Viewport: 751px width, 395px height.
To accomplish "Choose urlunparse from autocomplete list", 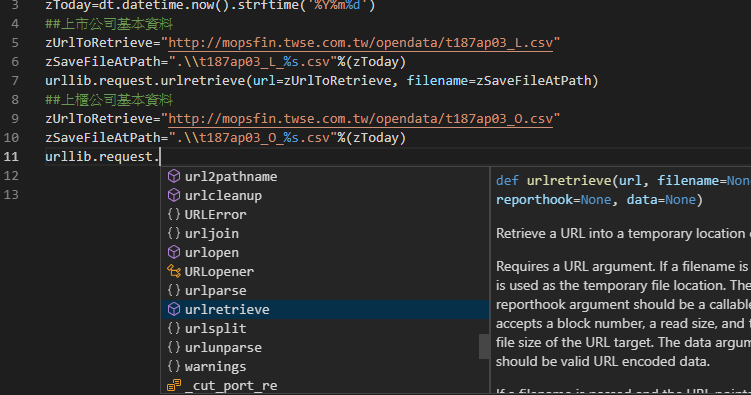I will (x=325, y=347).
